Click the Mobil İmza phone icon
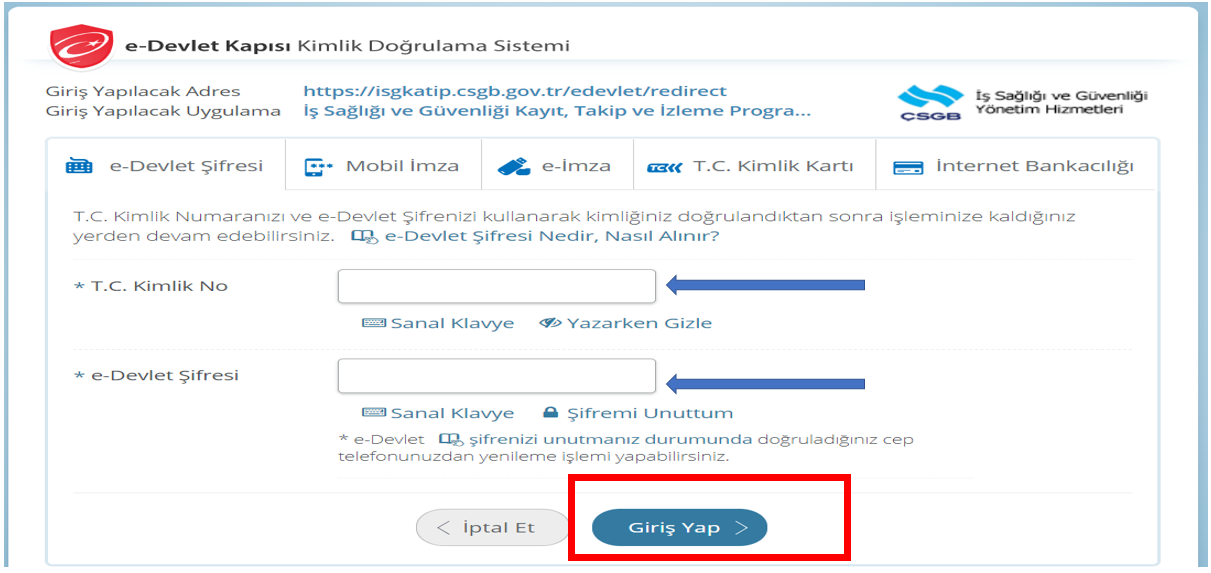Viewport: 1211px width, 573px height. point(318,167)
